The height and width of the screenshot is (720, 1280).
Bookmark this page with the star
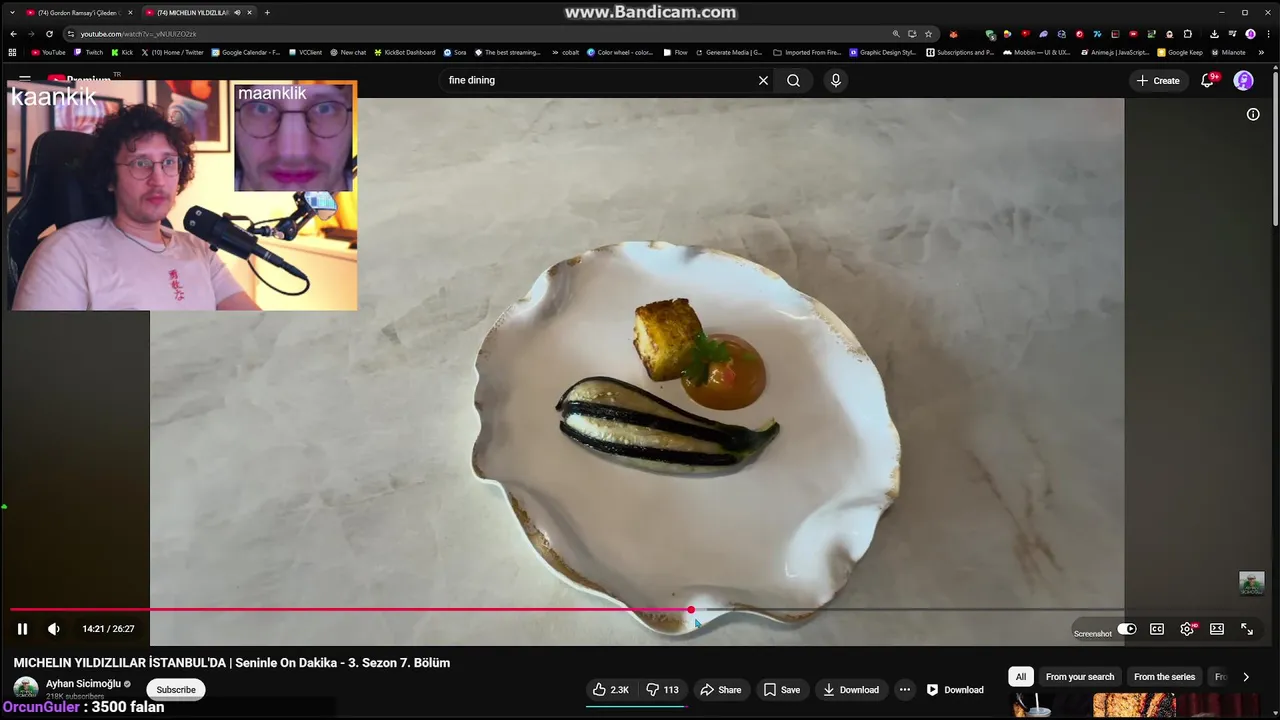pos(928,34)
